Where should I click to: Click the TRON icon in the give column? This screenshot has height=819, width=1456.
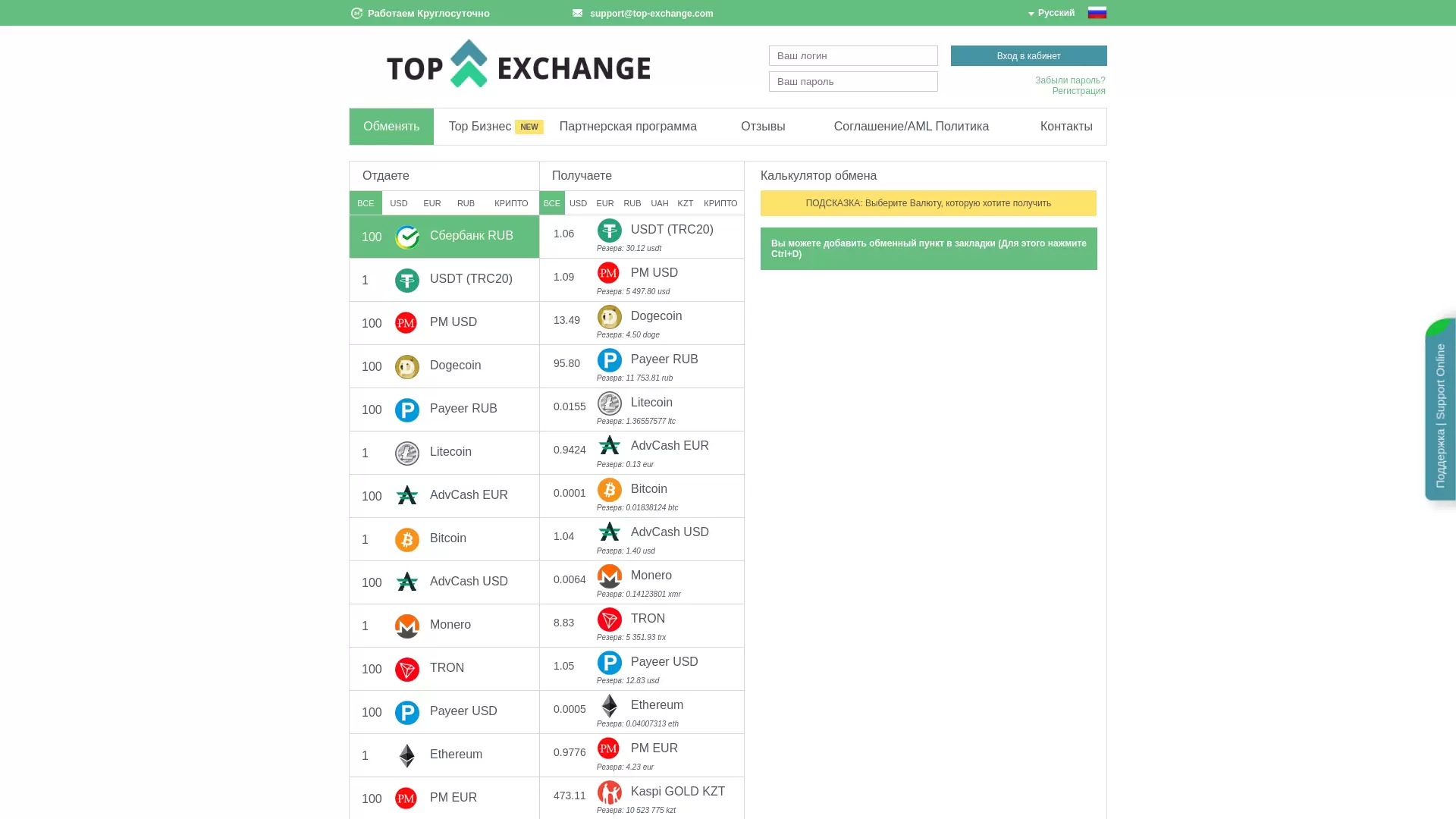pos(407,670)
